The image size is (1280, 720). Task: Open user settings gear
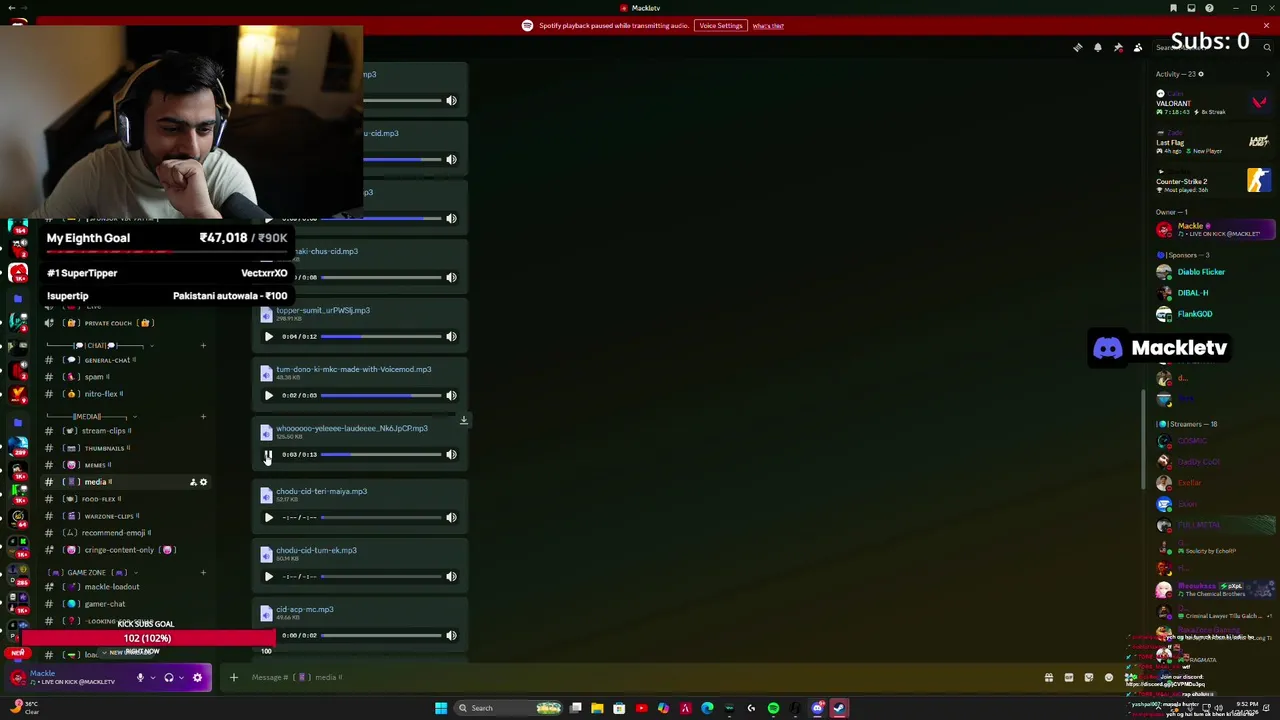(x=197, y=678)
